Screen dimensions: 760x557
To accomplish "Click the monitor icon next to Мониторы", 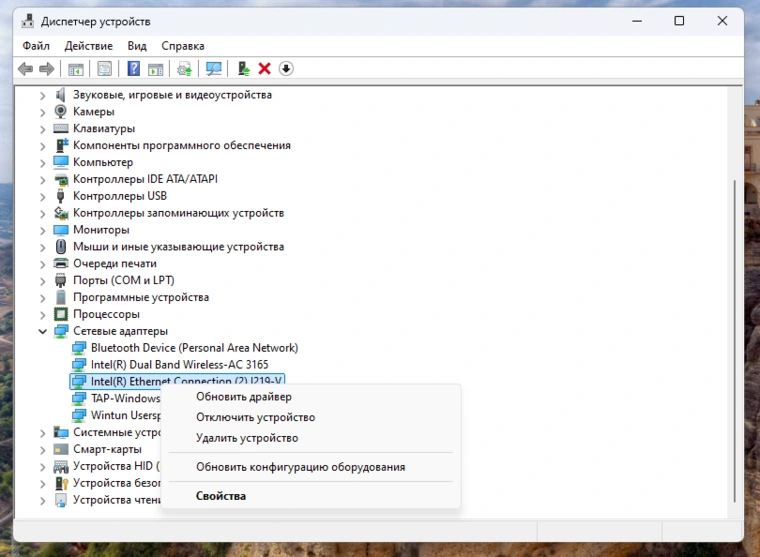I will coord(61,230).
